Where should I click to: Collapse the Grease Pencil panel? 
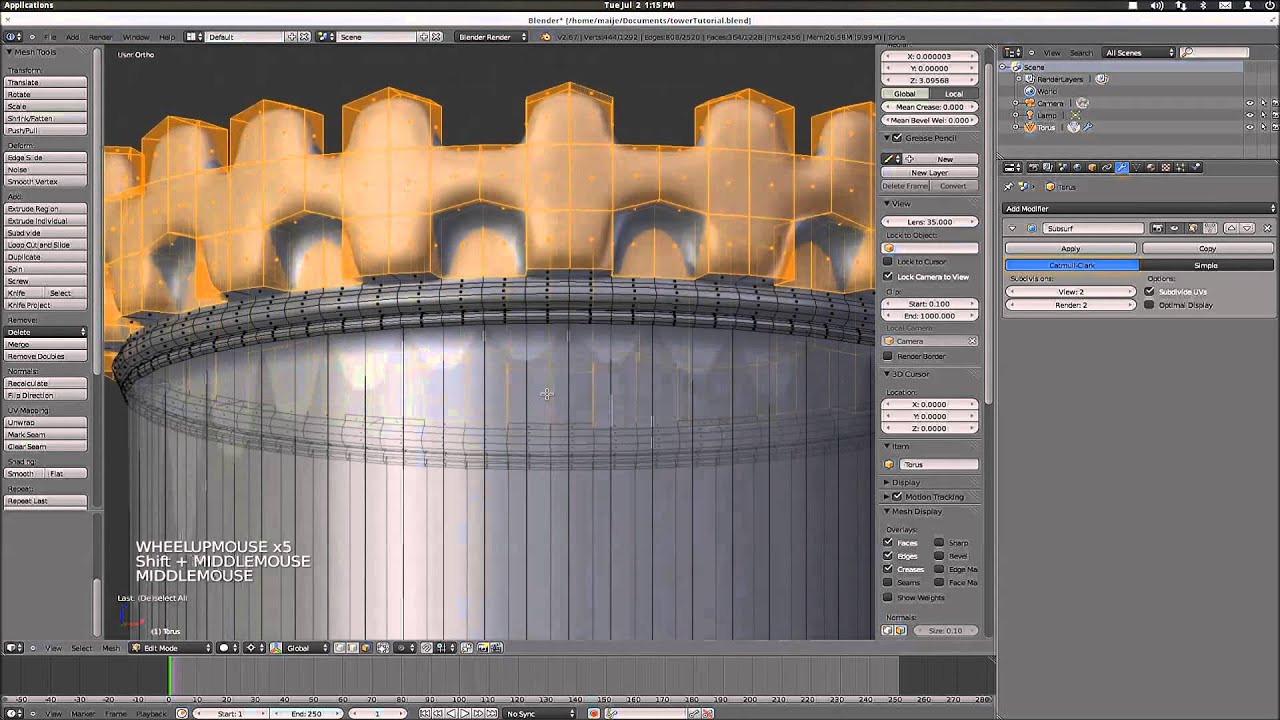point(887,138)
